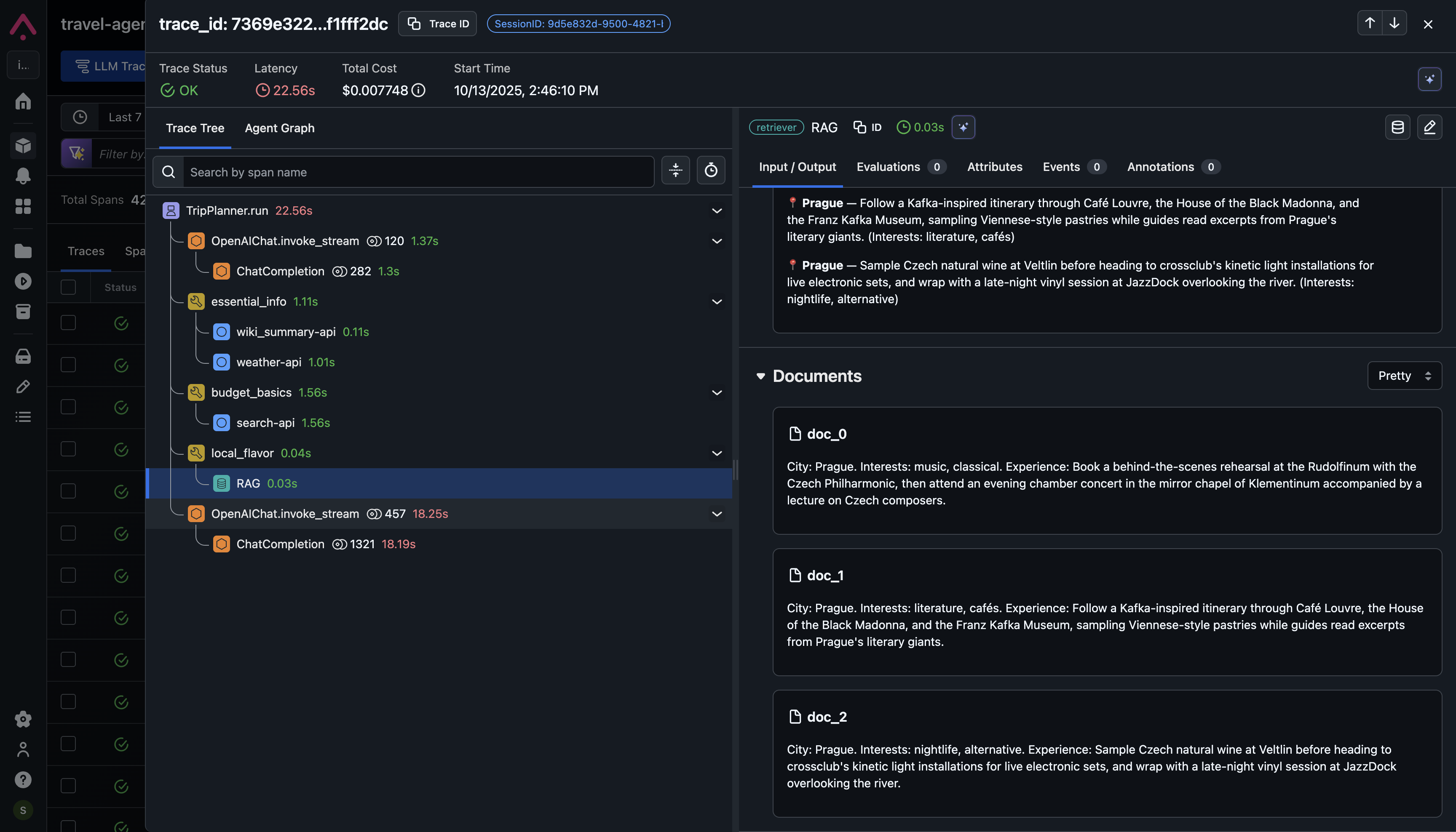This screenshot has height=832, width=1456.
Task: Click the Search by span name field
Action: [418, 172]
